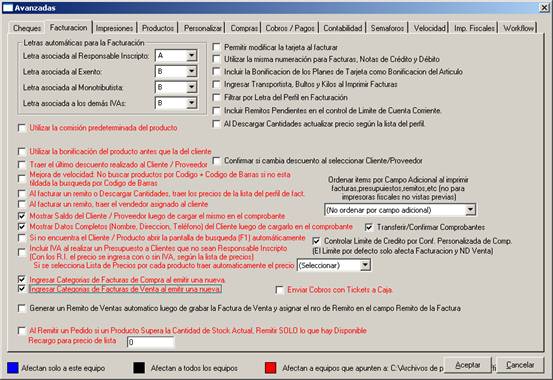
Task: Enable Permitir modificar la tarjeta al facturar
Action: (x=217, y=47)
